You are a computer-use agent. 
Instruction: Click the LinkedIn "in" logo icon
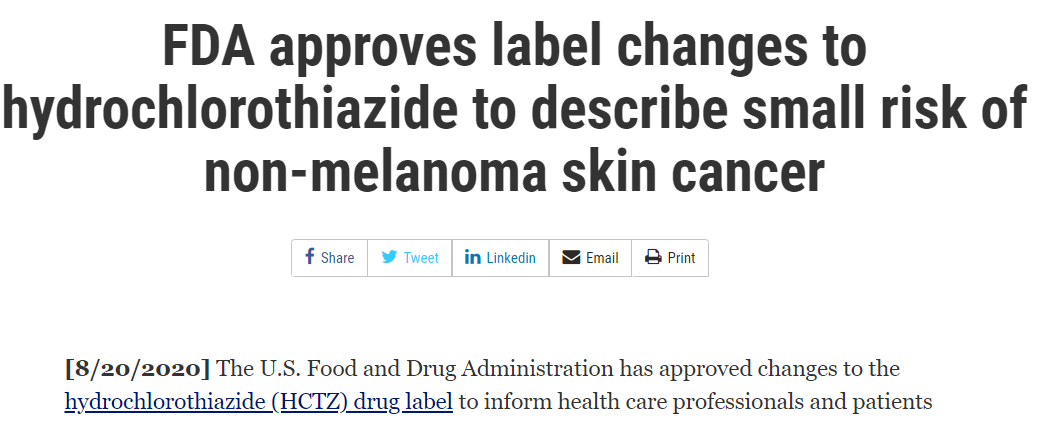pyautogui.click(x=473, y=257)
